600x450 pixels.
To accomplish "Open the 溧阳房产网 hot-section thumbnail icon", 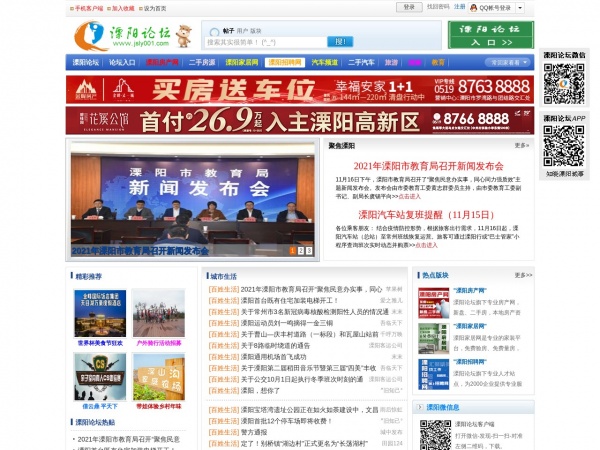I will 434,303.
